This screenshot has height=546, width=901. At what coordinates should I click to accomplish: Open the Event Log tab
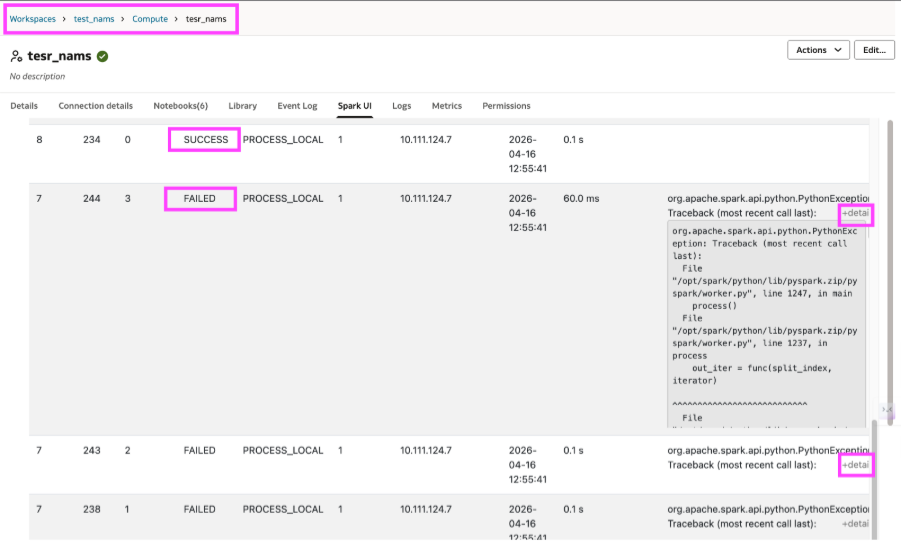[x=297, y=106]
